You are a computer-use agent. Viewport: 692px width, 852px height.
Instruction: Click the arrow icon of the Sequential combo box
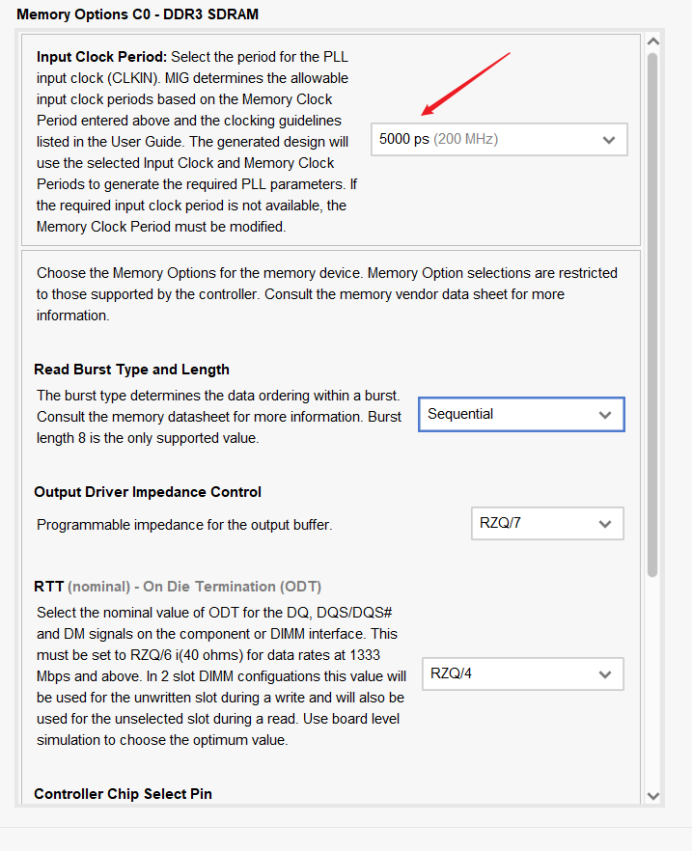coord(604,414)
